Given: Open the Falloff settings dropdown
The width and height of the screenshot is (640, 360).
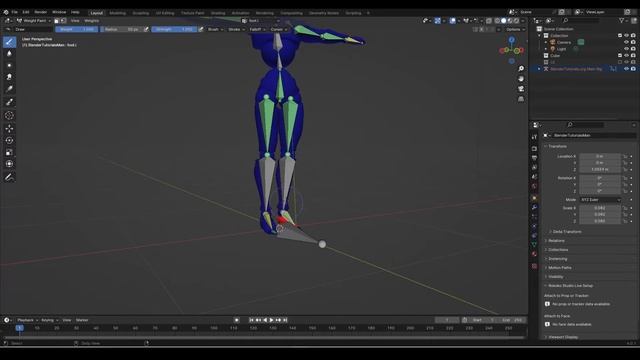Looking at the screenshot, I should (257, 29).
